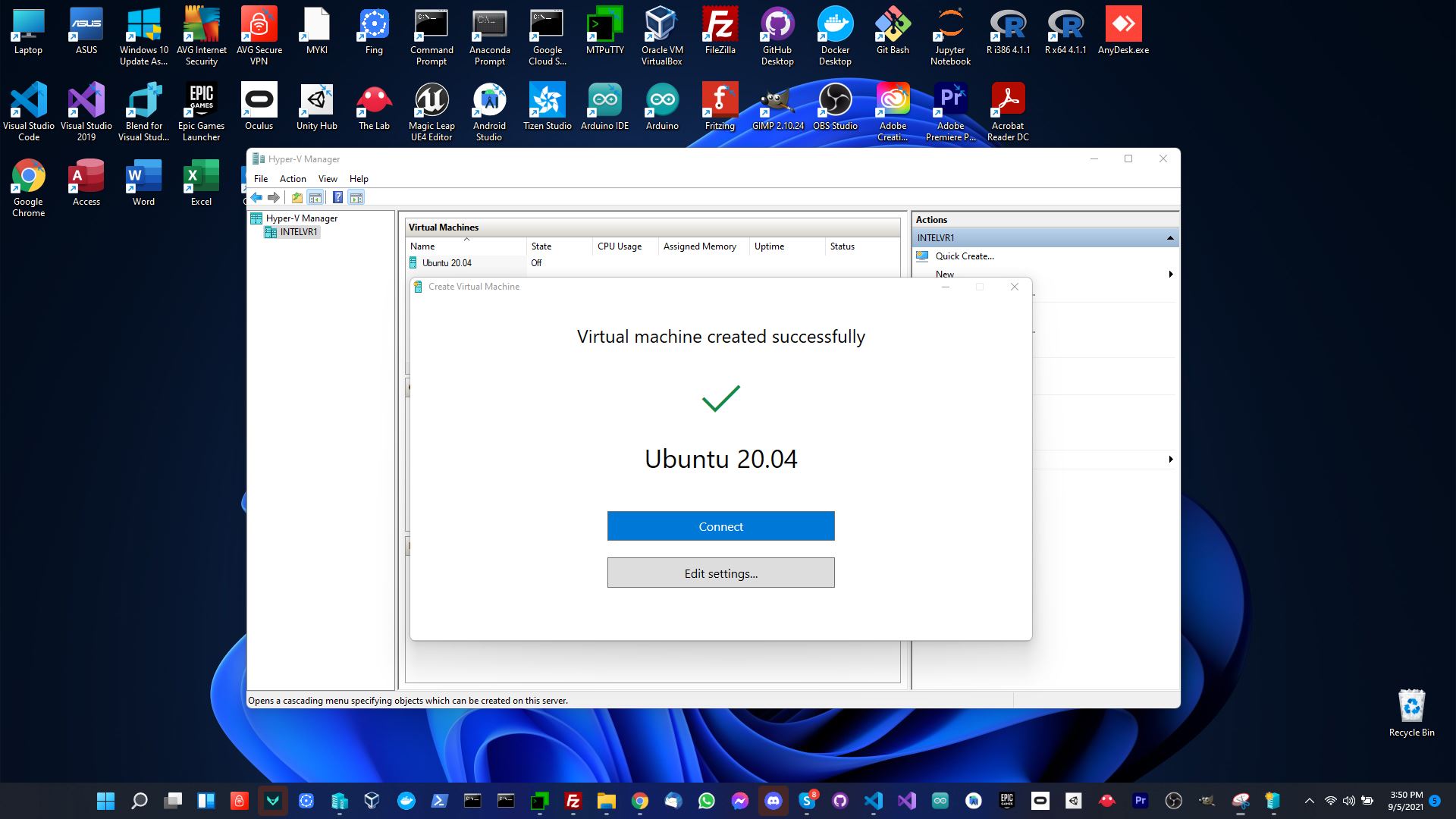Screen dimensions: 1456x819
Task: Open Visual Studio Code desktop icon
Action: tap(29, 111)
